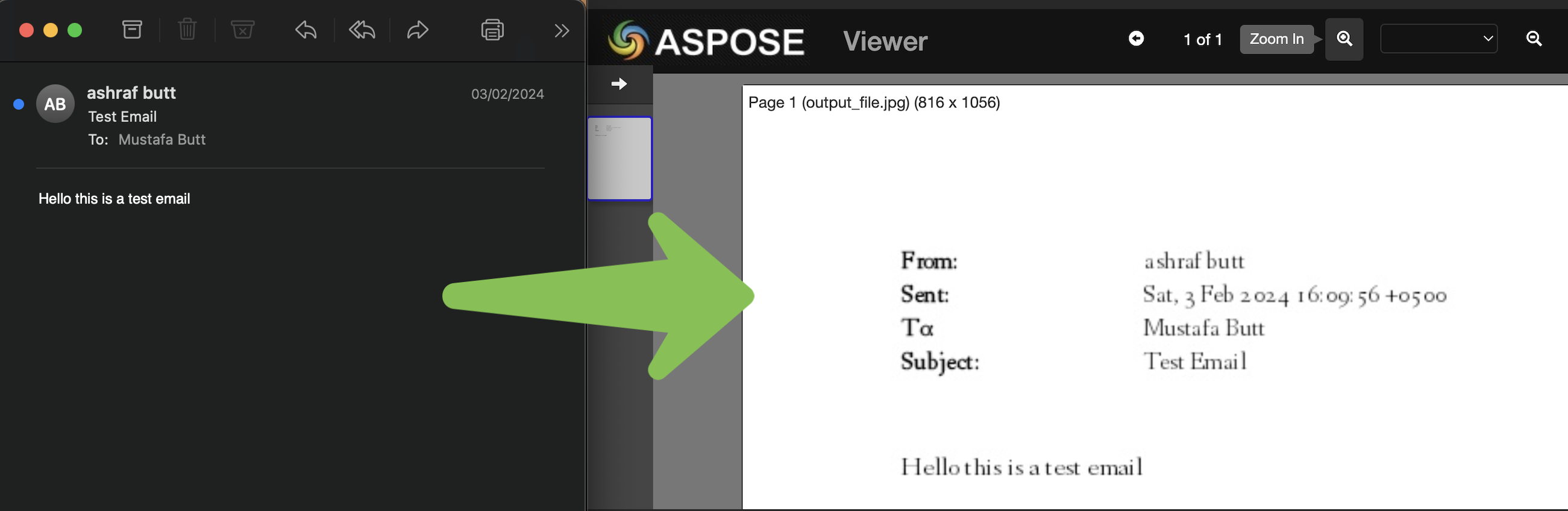Delete the email using the trash icon
The image size is (1568, 511).
(x=187, y=30)
